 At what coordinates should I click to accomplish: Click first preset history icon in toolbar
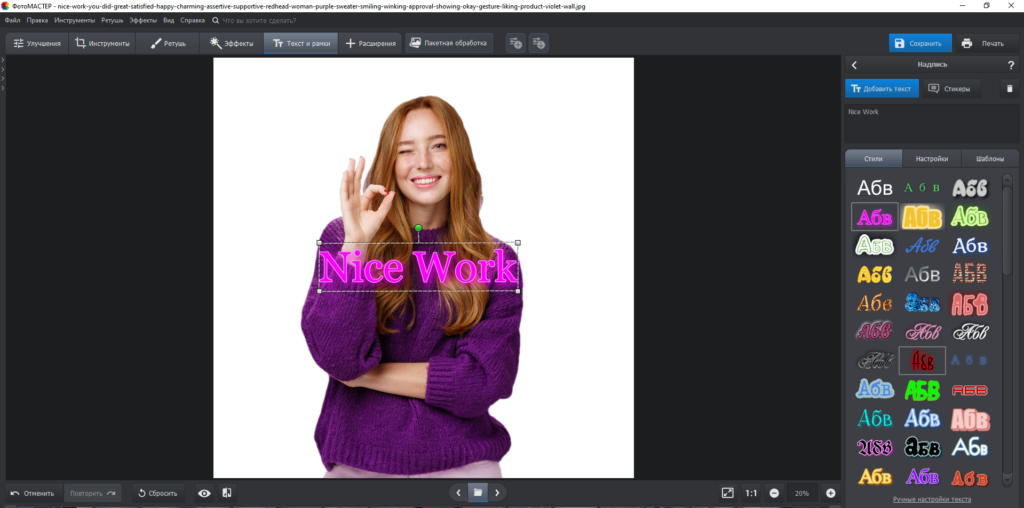coord(515,44)
